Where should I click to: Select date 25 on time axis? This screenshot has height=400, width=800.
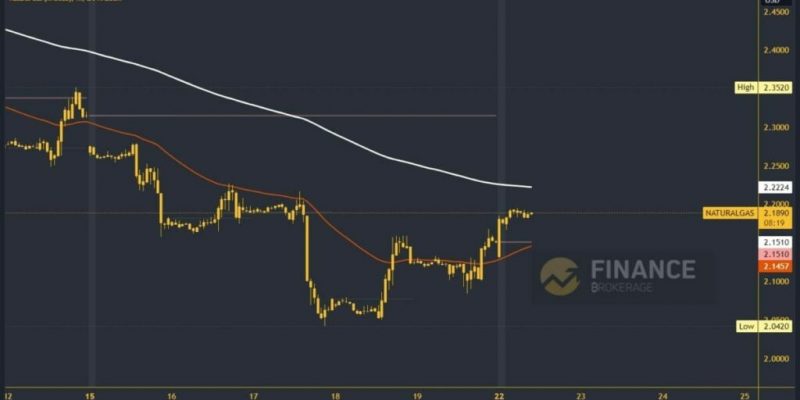744,395
